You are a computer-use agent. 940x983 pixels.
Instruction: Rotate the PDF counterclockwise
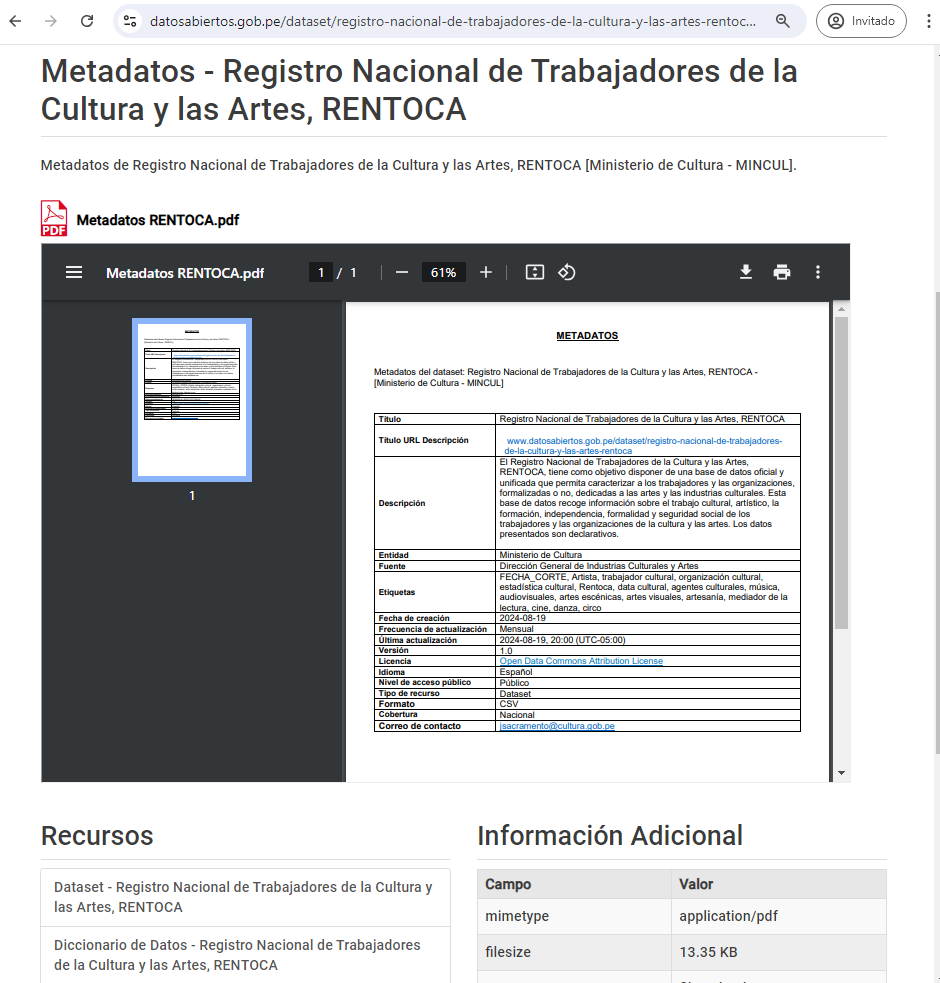pyautogui.click(x=567, y=272)
